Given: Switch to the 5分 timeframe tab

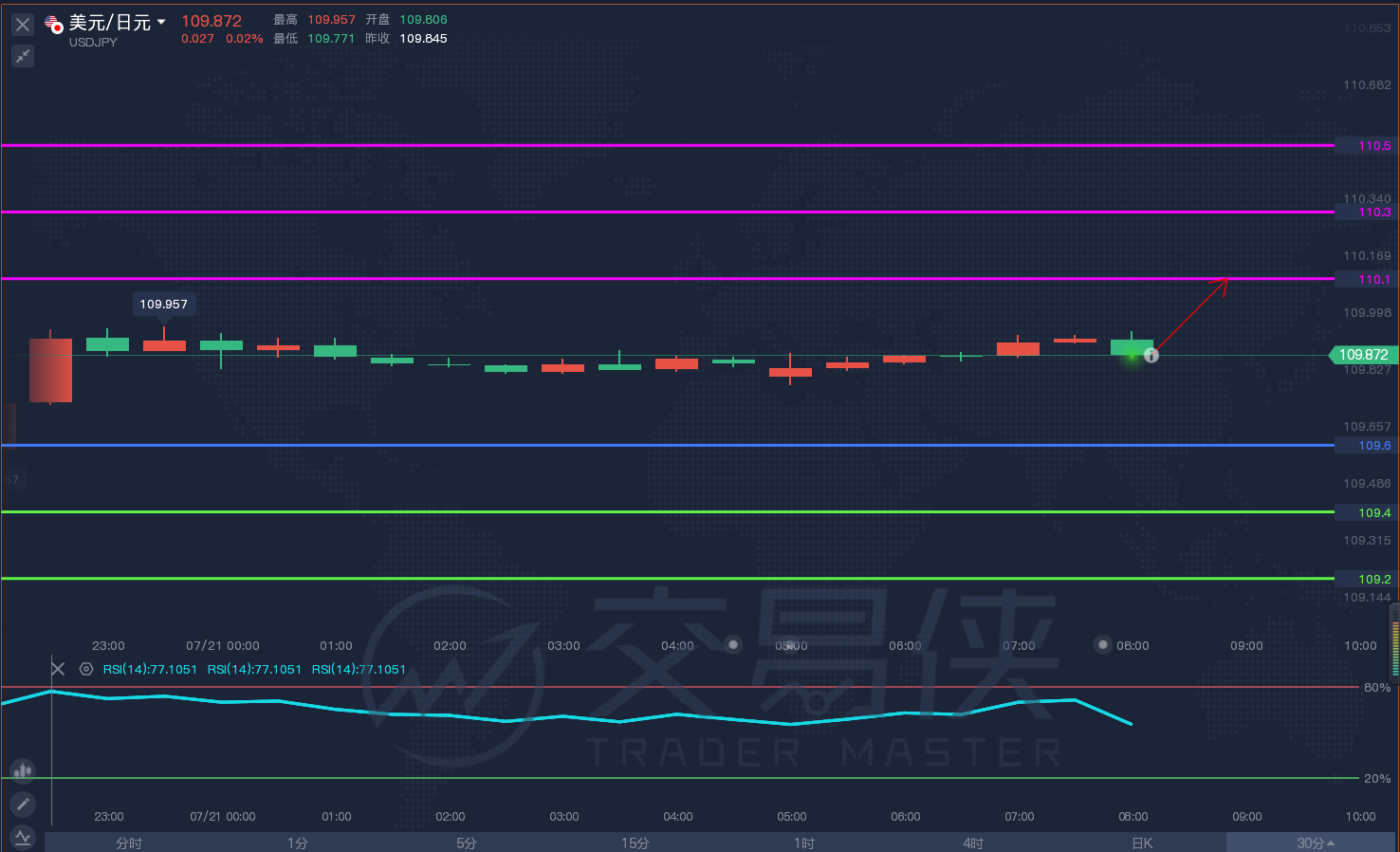Looking at the screenshot, I should (467, 843).
